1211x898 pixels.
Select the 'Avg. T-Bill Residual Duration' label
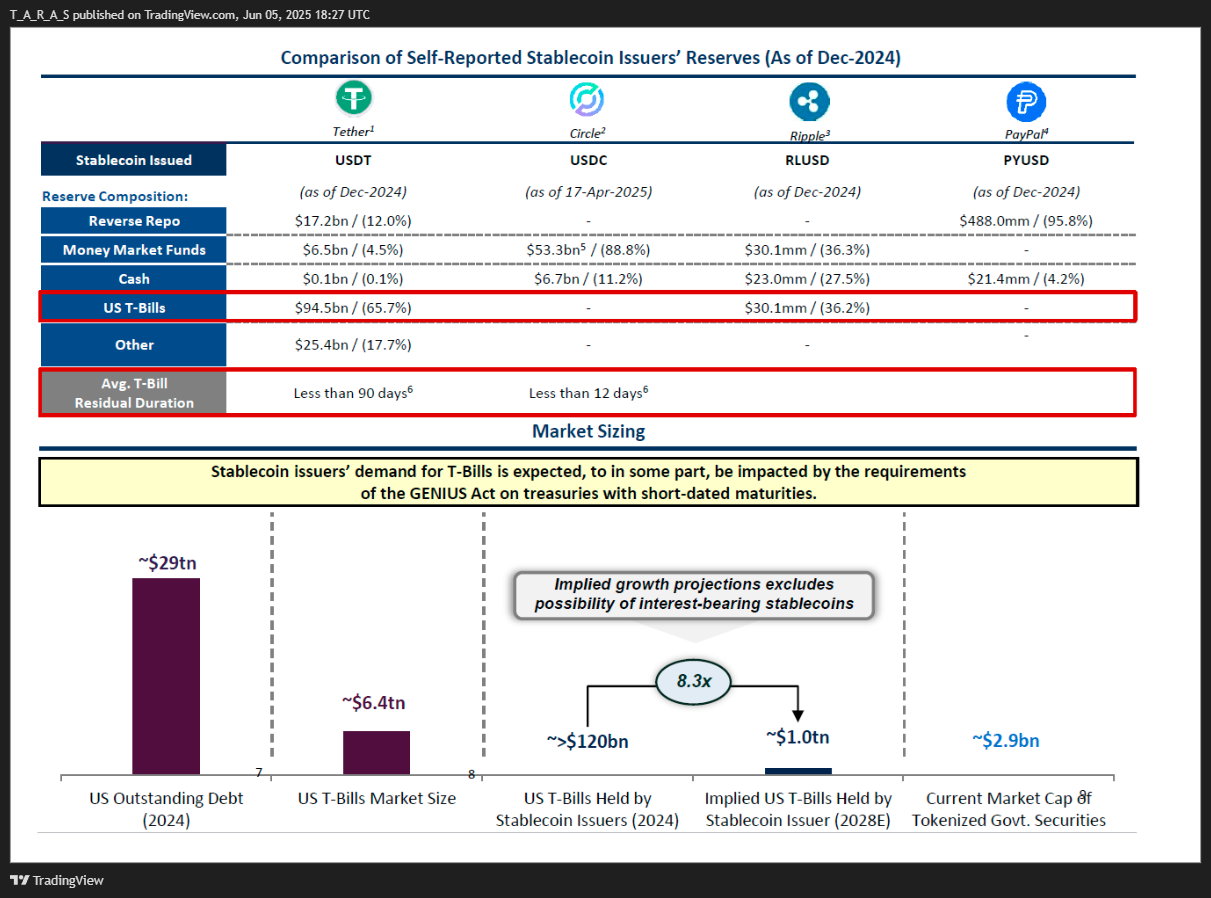134,392
